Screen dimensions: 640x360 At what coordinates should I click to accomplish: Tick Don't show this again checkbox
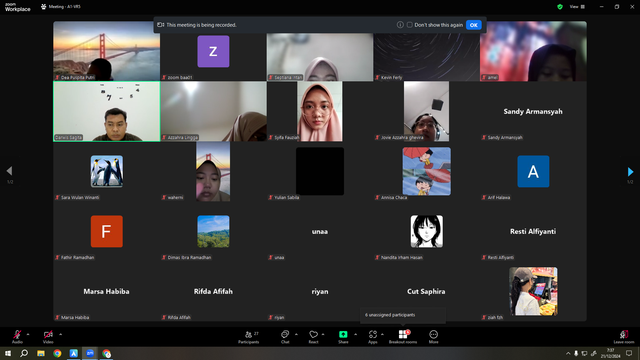point(409,25)
